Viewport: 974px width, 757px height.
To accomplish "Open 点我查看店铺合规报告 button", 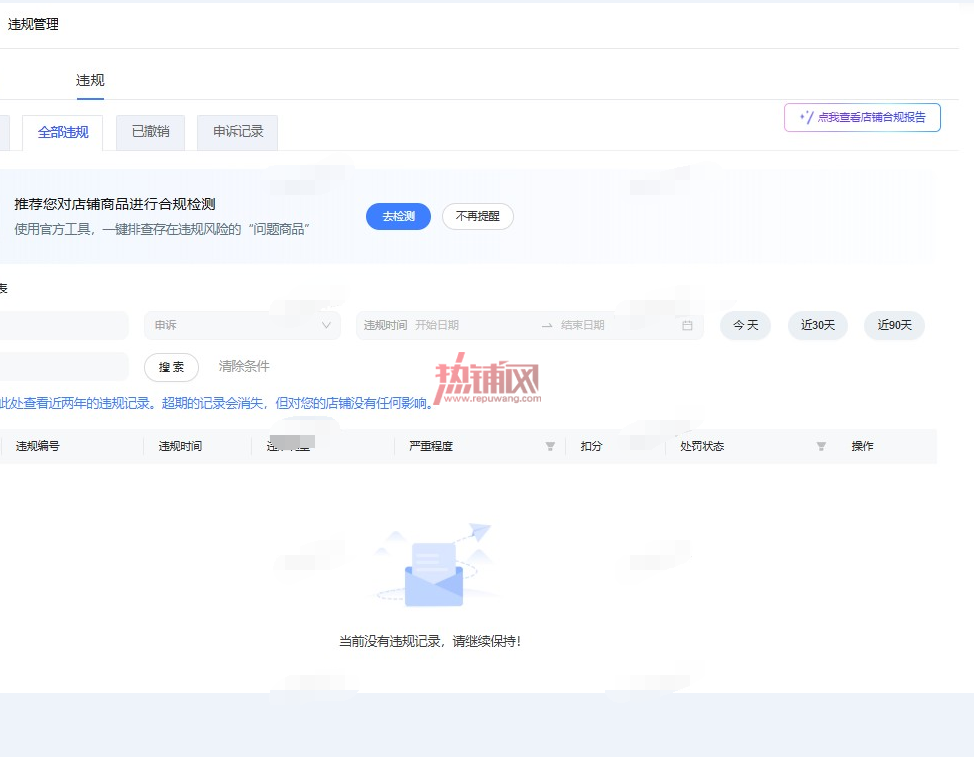I will tap(862, 117).
